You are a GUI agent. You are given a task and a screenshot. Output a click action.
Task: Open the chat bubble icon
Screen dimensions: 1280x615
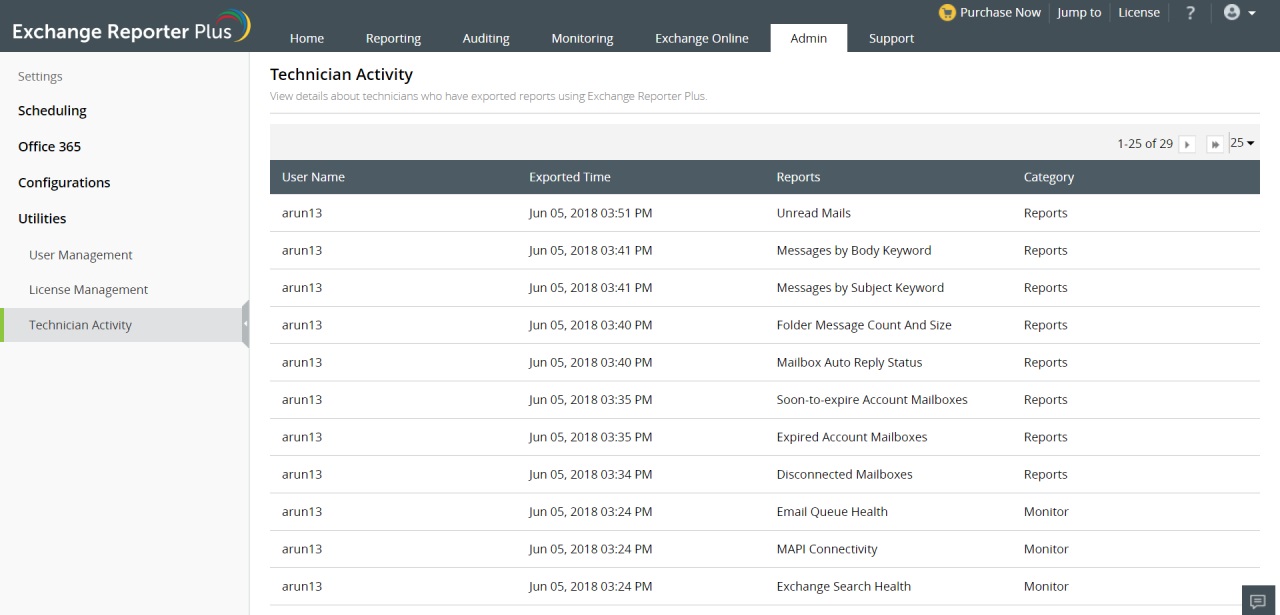point(1258,600)
